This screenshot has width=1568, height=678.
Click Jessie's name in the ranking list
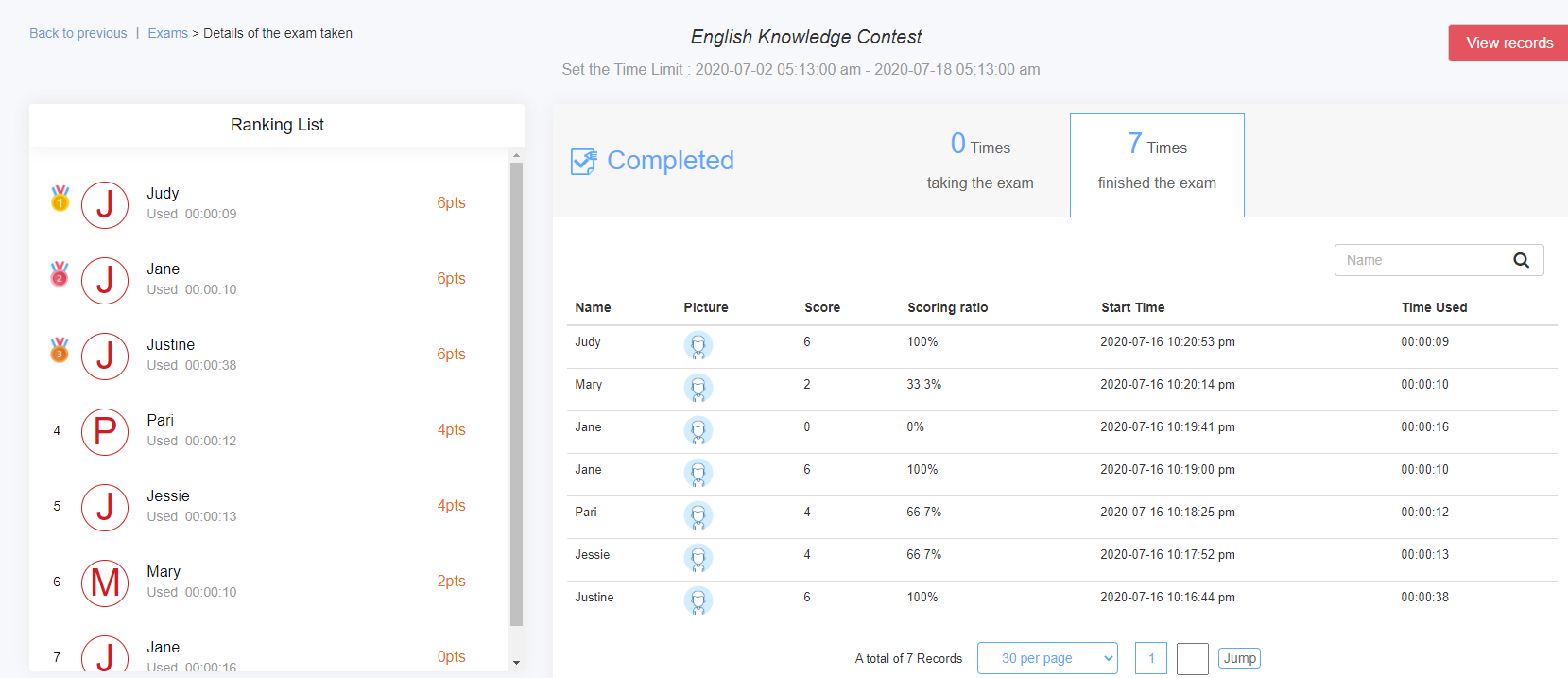pos(168,495)
